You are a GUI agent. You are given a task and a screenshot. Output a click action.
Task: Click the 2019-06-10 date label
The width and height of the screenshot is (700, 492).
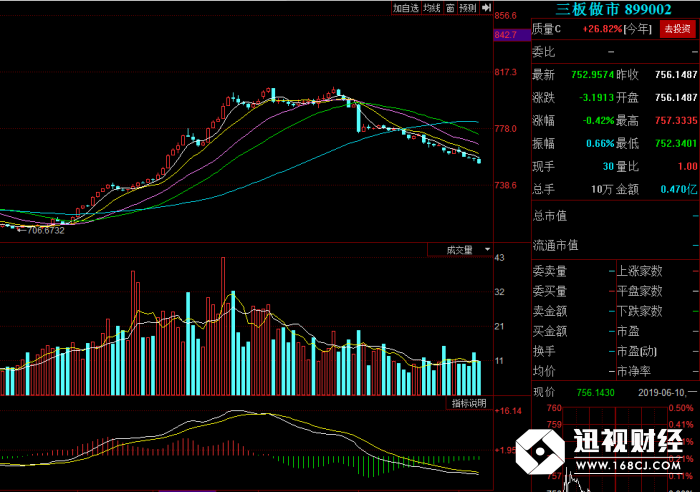(661, 393)
